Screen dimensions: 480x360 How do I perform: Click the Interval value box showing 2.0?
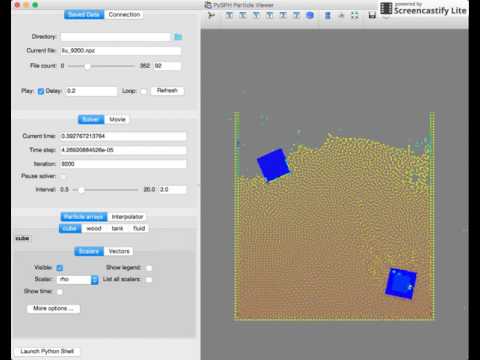click(x=172, y=189)
